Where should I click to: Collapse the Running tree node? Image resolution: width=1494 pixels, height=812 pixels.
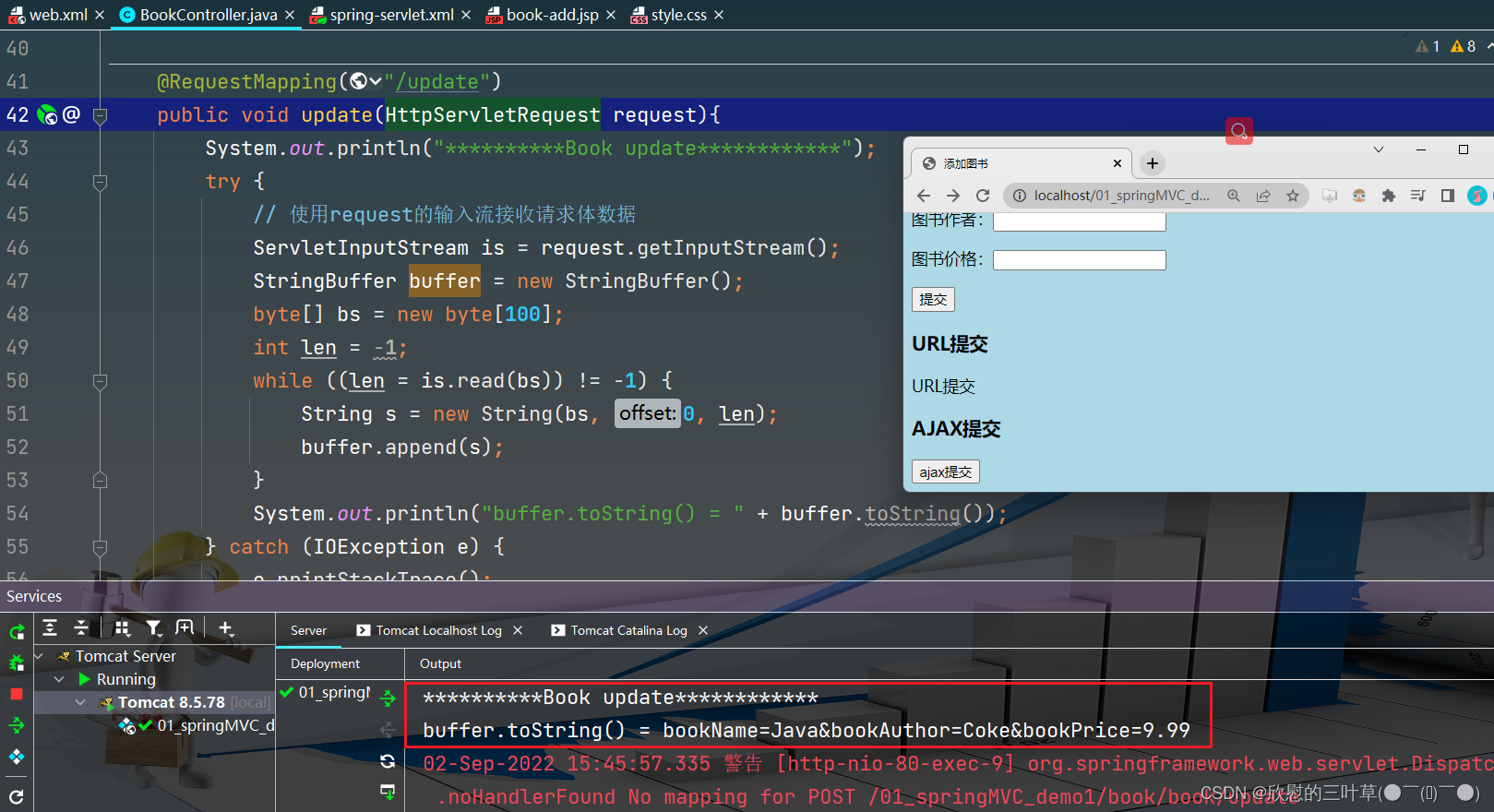point(59,679)
